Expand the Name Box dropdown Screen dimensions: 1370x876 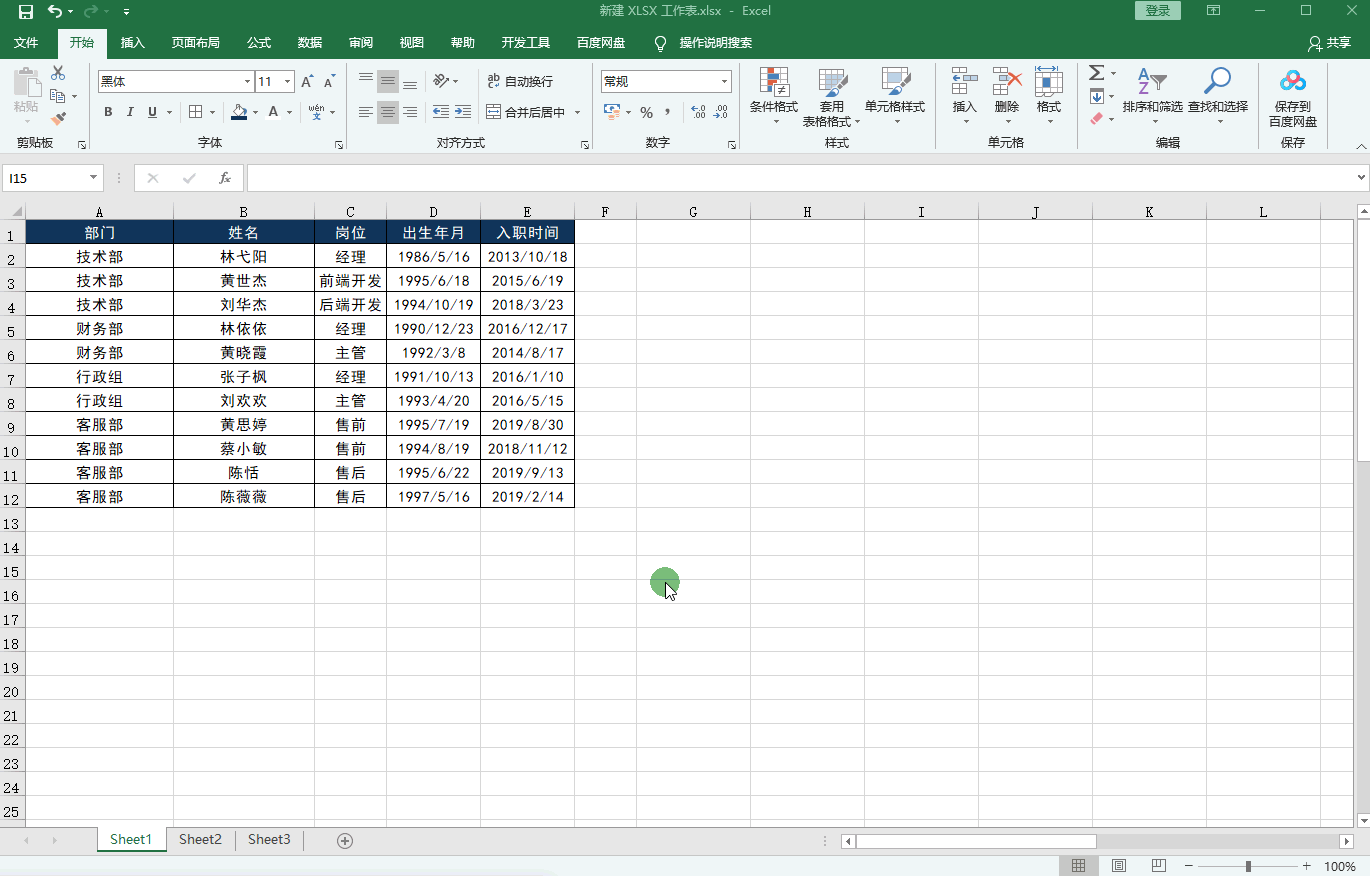[94, 178]
